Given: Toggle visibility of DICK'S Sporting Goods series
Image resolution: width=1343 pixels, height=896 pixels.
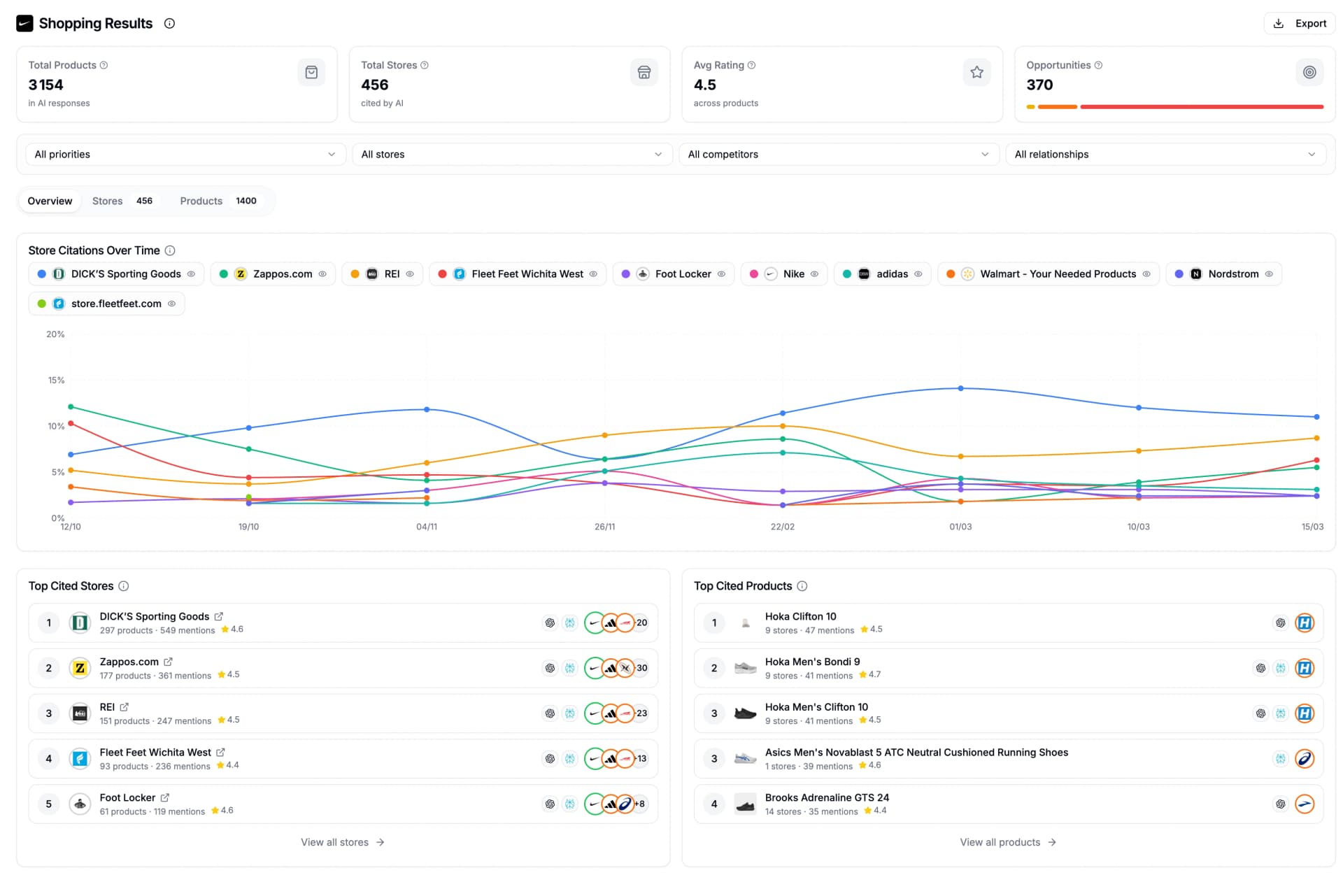Looking at the screenshot, I should point(191,274).
